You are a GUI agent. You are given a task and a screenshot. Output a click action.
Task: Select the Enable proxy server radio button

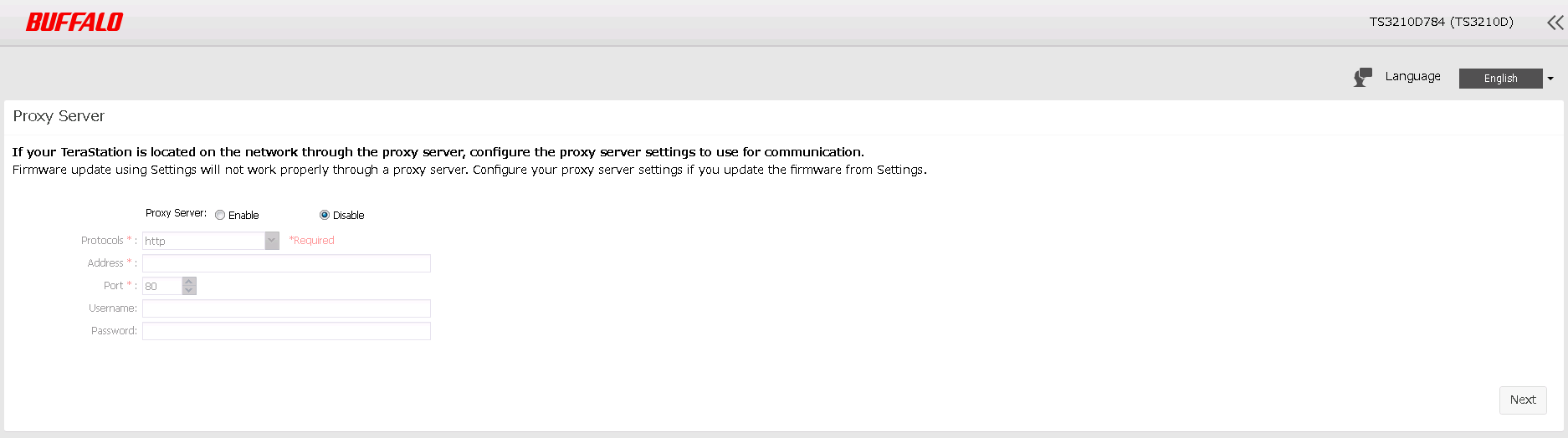pyautogui.click(x=220, y=216)
